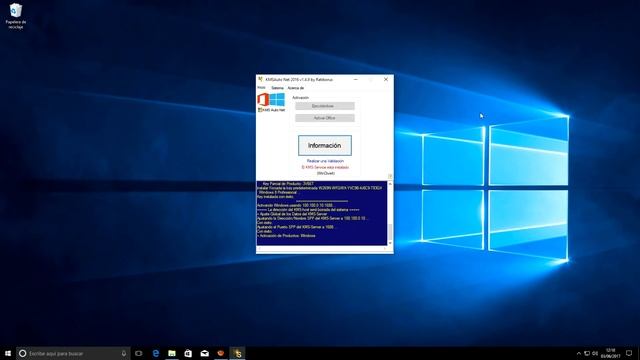
Task: Open Task View from the taskbar
Action: pyautogui.click(x=139, y=353)
